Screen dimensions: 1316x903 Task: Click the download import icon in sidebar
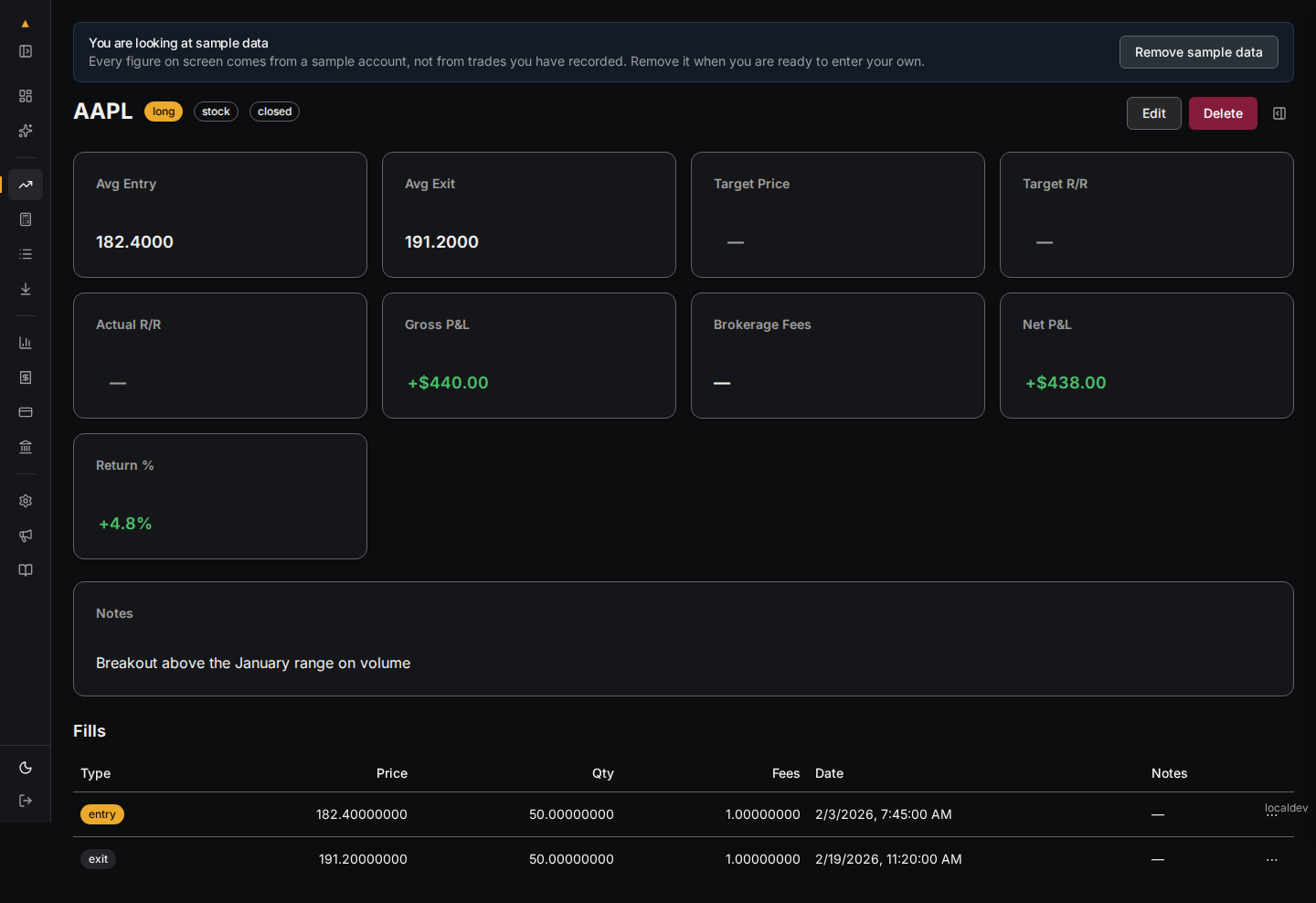26,289
